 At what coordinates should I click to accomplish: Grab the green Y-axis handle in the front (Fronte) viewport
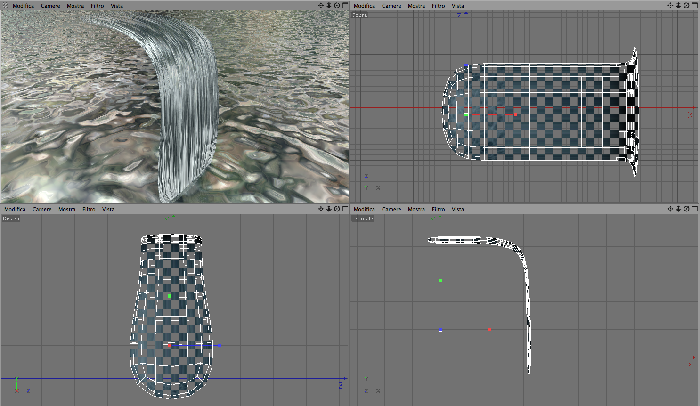pos(440,280)
